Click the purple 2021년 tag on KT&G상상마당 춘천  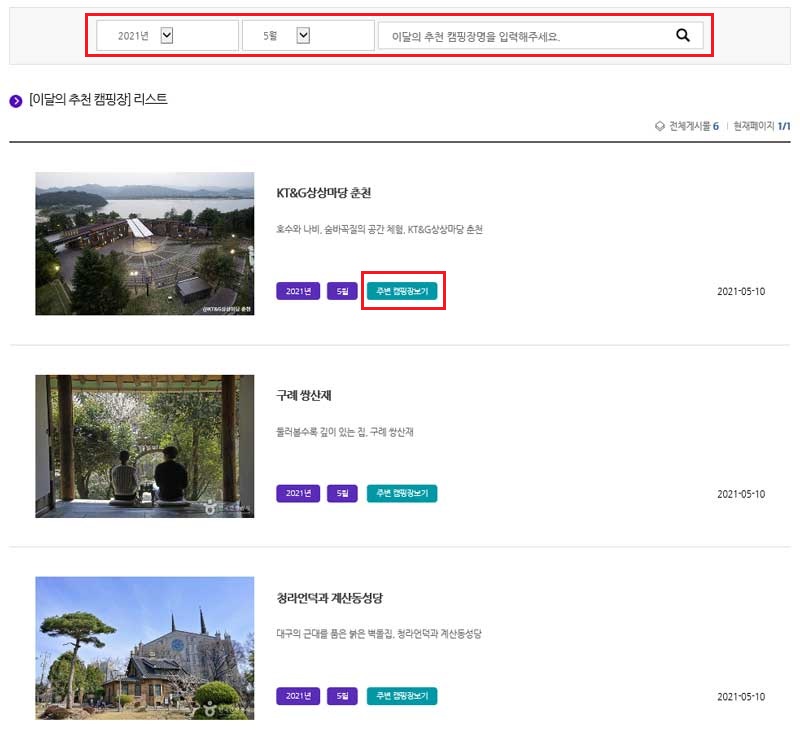[x=297, y=291]
